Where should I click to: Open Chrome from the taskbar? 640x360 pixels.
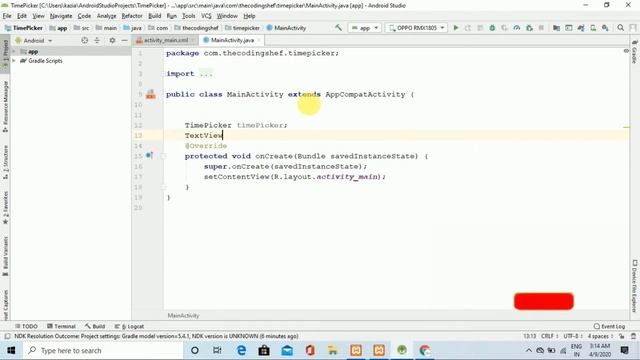pyautogui.click(x=424, y=350)
